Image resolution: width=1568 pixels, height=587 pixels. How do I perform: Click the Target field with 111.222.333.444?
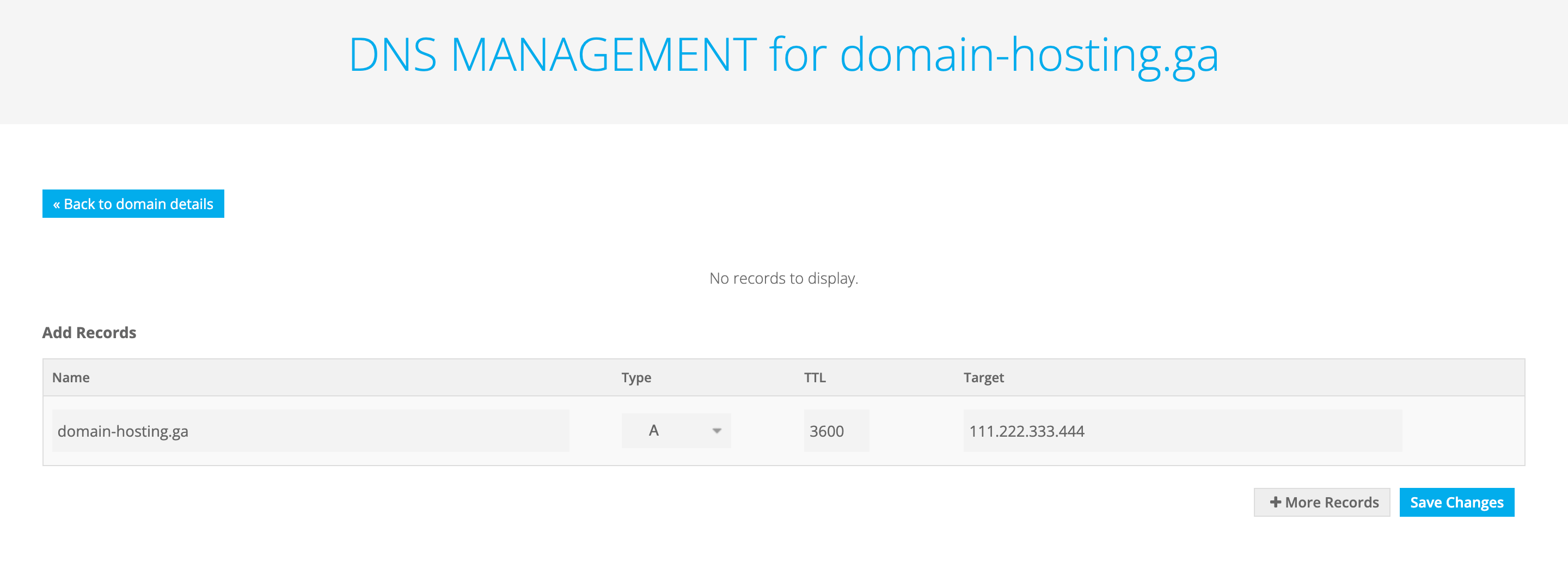1026,431
